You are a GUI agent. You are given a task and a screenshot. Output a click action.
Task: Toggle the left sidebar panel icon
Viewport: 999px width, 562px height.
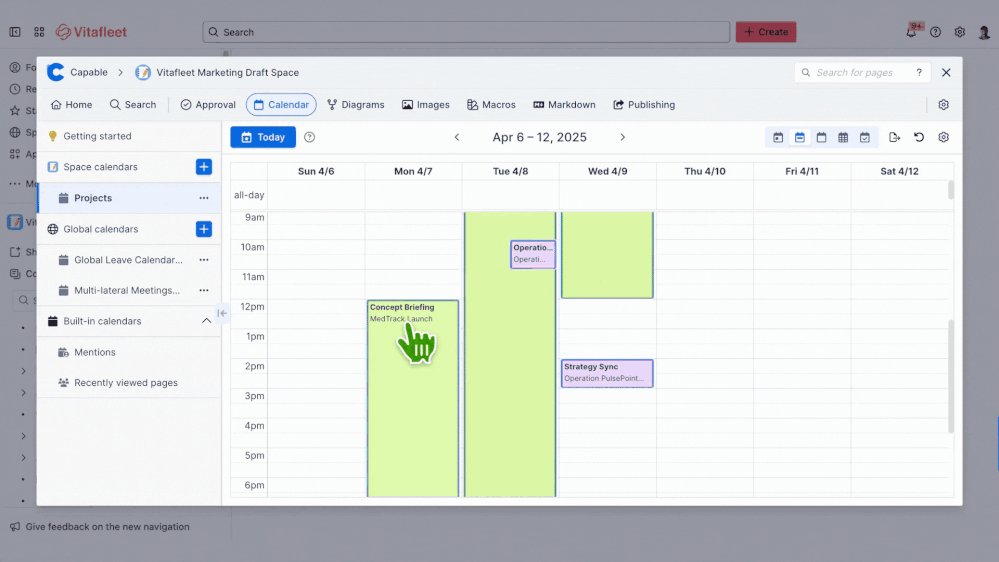(15, 32)
